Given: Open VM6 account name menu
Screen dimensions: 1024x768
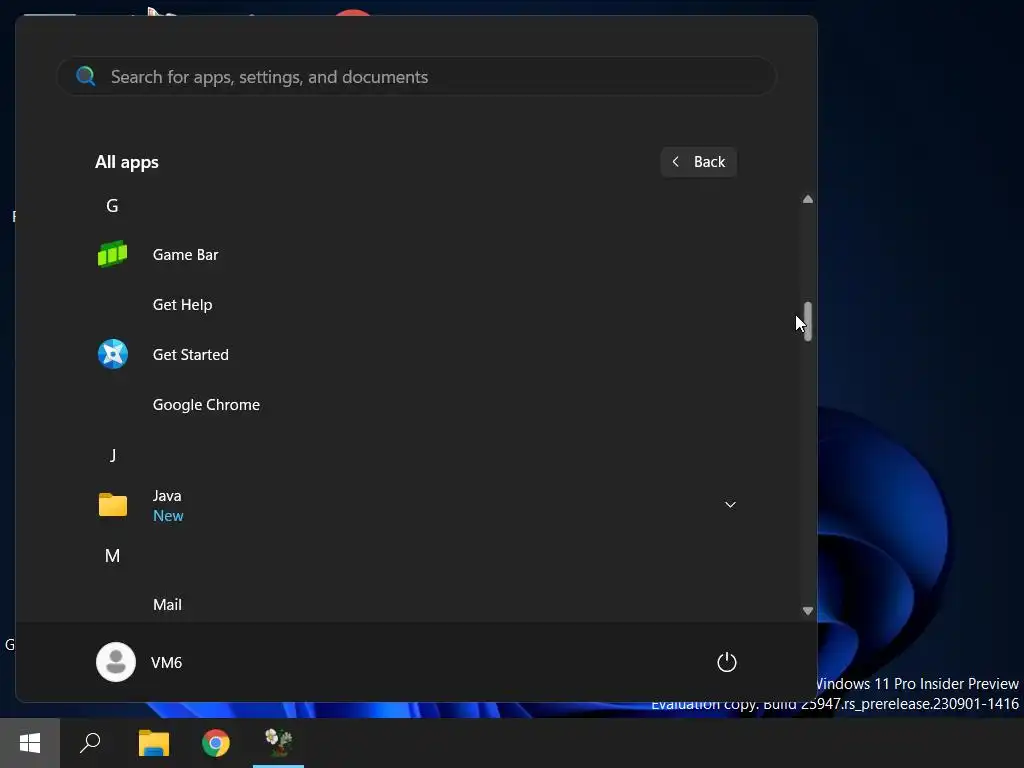Looking at the screenshot, I should pyautogui.click(x=167, y=662).
